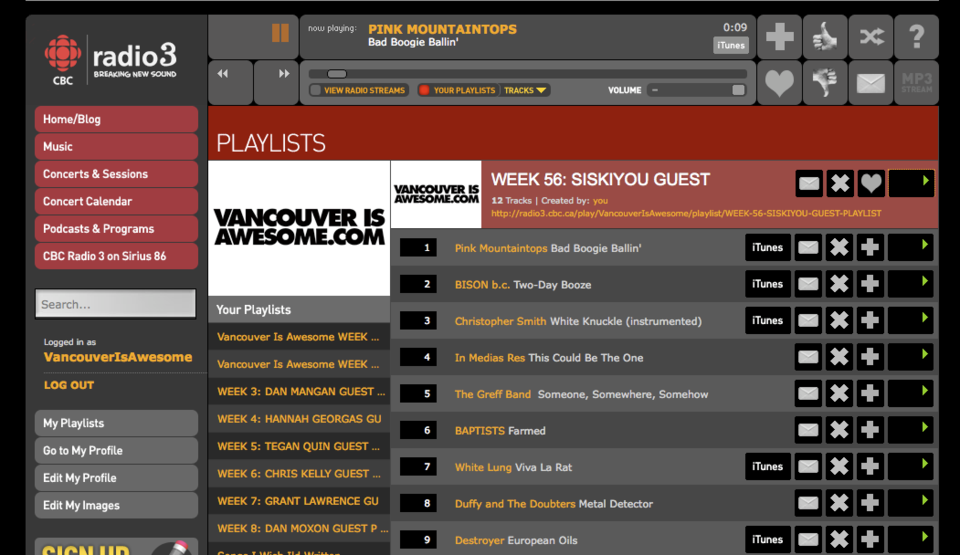The width and height of the screenshot is (960, 555).
Task: Go to My Profile
Action: click(116, 450)
